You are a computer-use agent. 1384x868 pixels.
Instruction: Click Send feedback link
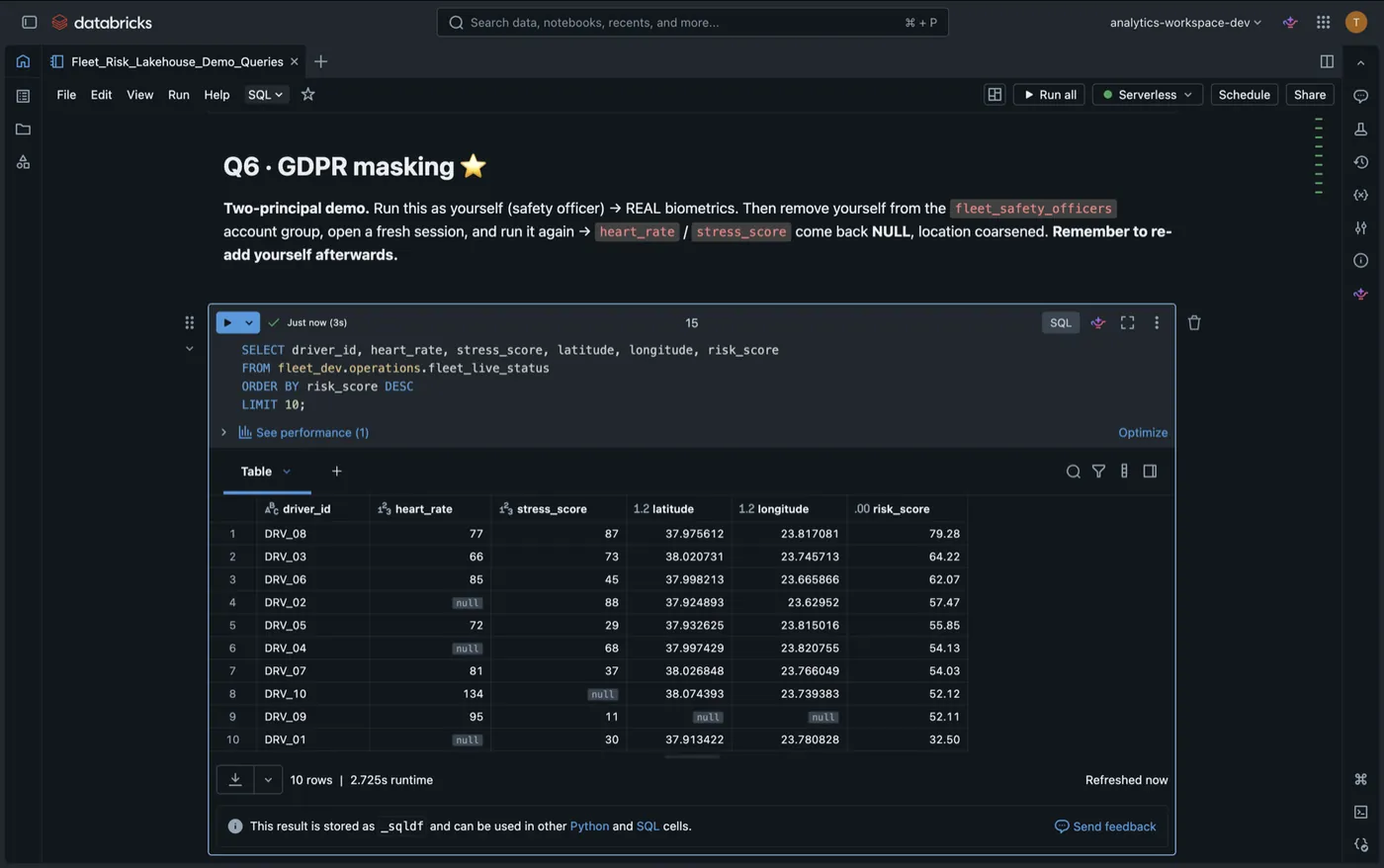point(1105,826)
